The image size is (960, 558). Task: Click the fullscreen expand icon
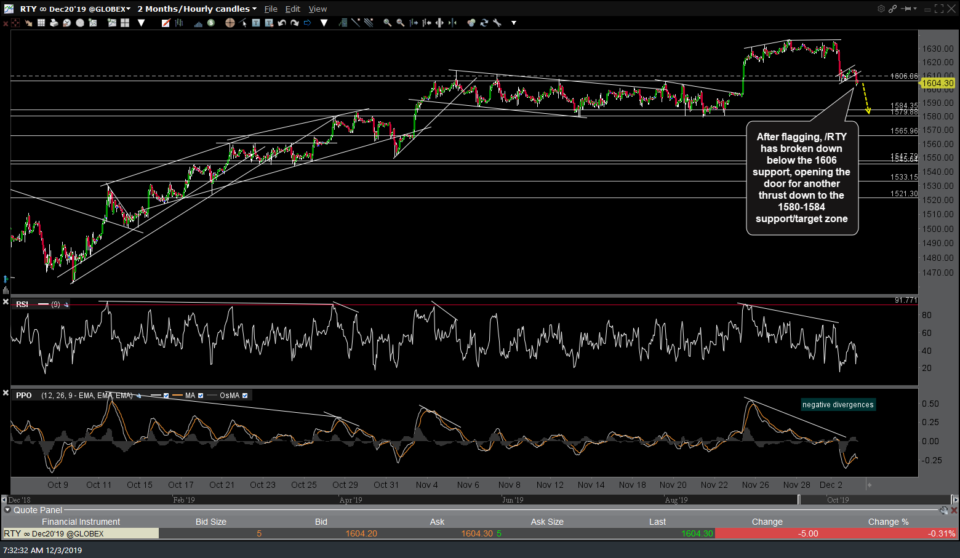click(x=939, y=8)
